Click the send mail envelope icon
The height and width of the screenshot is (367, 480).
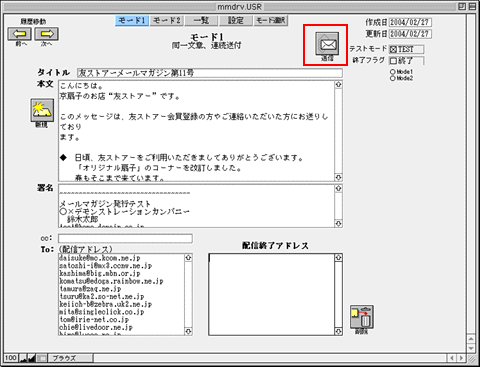click(327, 44)
